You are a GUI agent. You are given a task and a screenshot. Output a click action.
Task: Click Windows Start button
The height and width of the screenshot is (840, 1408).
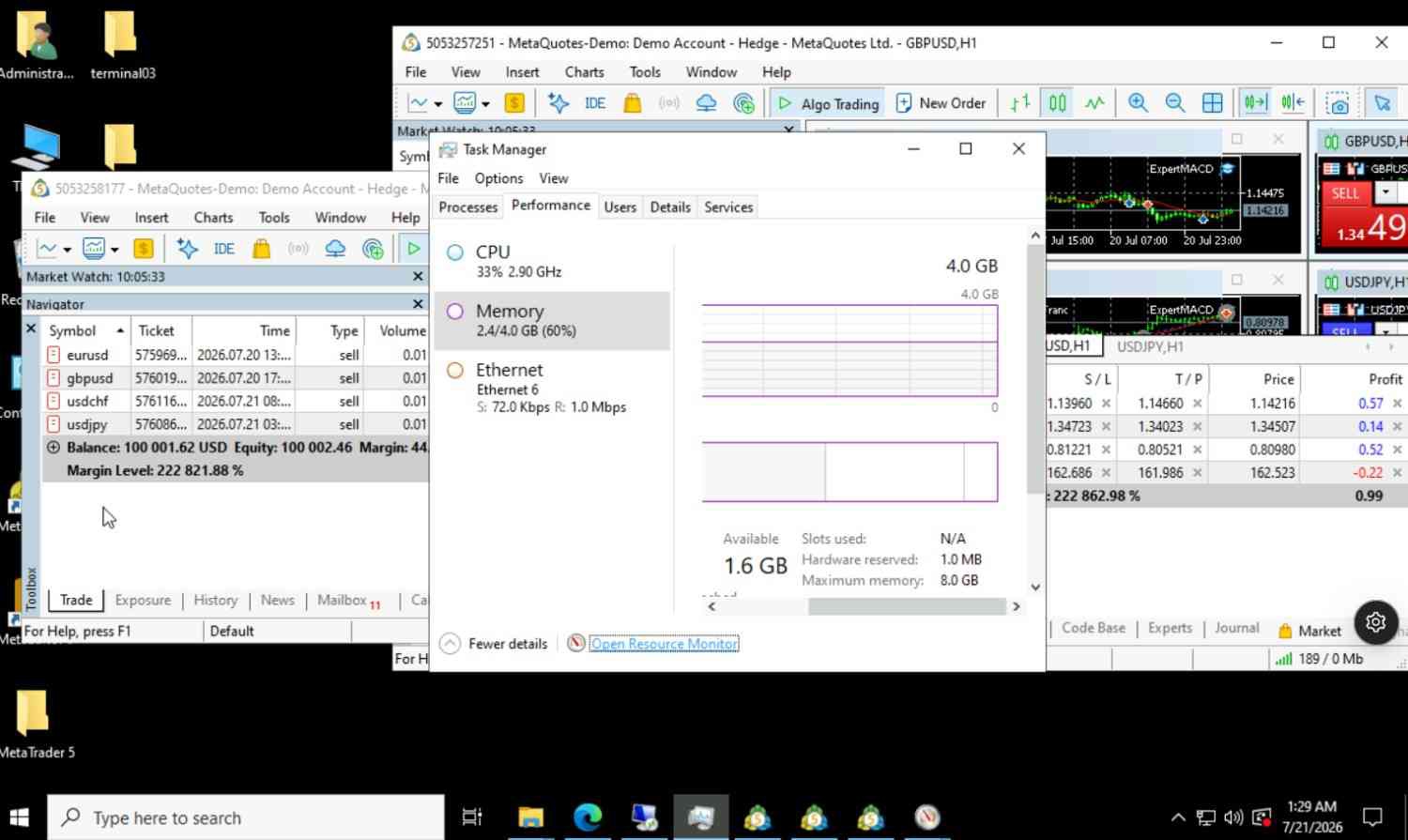[20, 817]
